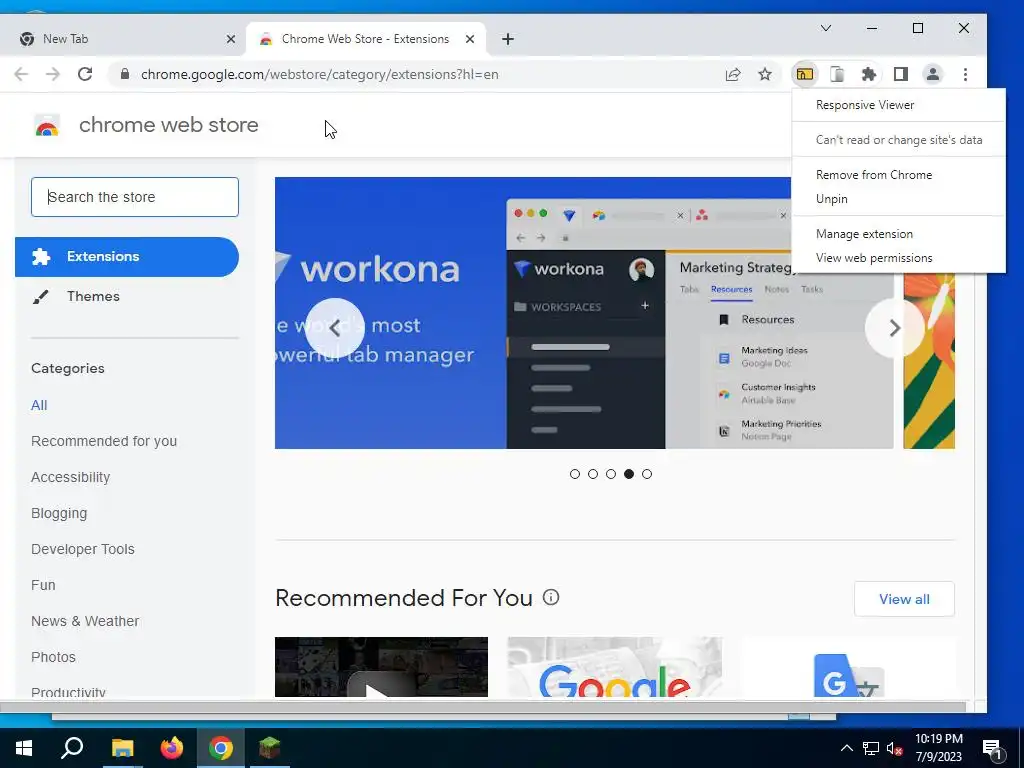Open the News & Weather category
Image resolution: width=1024 pixels, height=768 pixels.
(x=85, y=621)
